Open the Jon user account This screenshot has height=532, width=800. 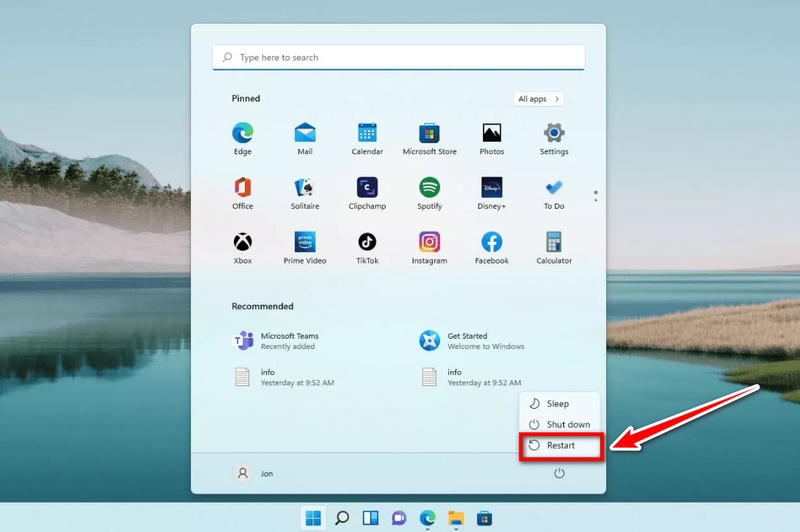[254, 473]
